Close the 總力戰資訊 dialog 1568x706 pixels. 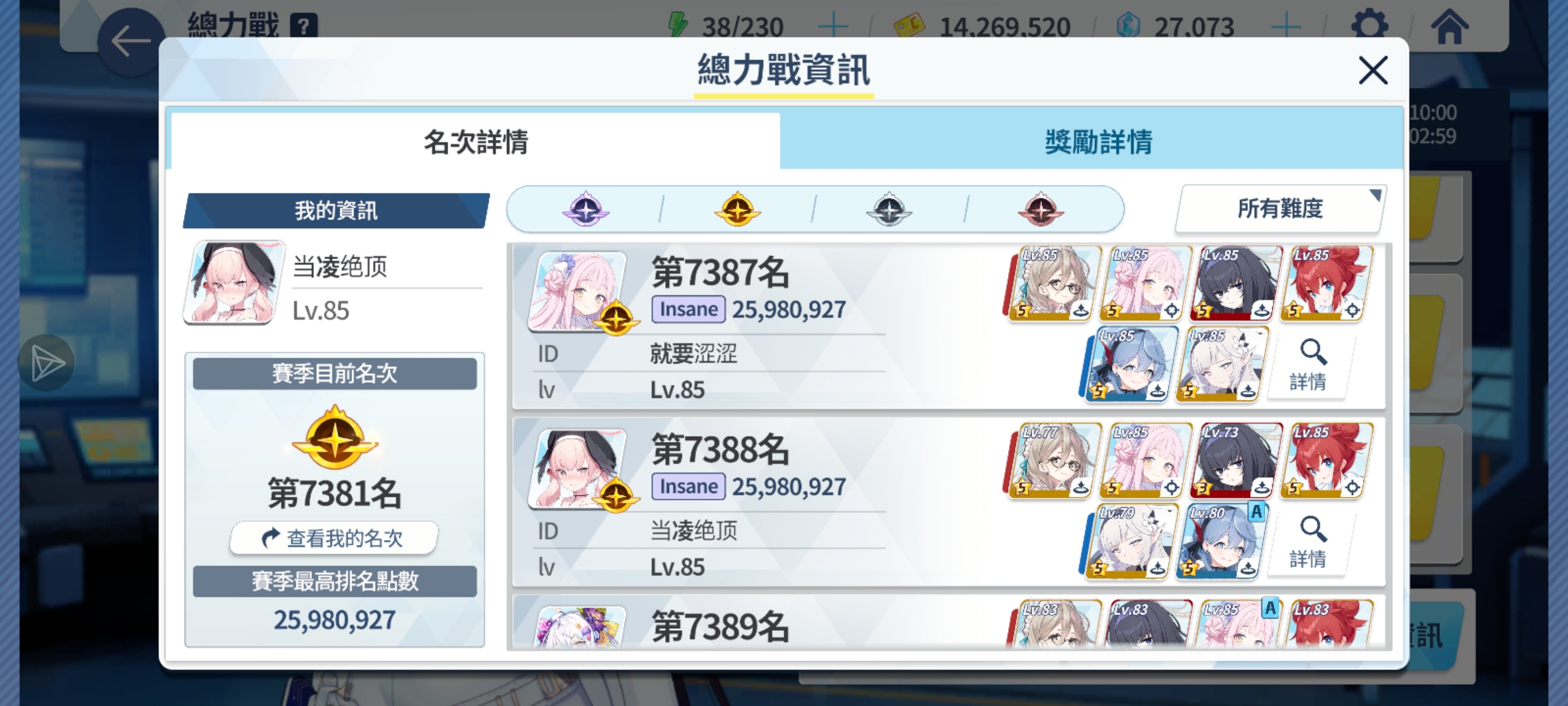click(1373, 70)
